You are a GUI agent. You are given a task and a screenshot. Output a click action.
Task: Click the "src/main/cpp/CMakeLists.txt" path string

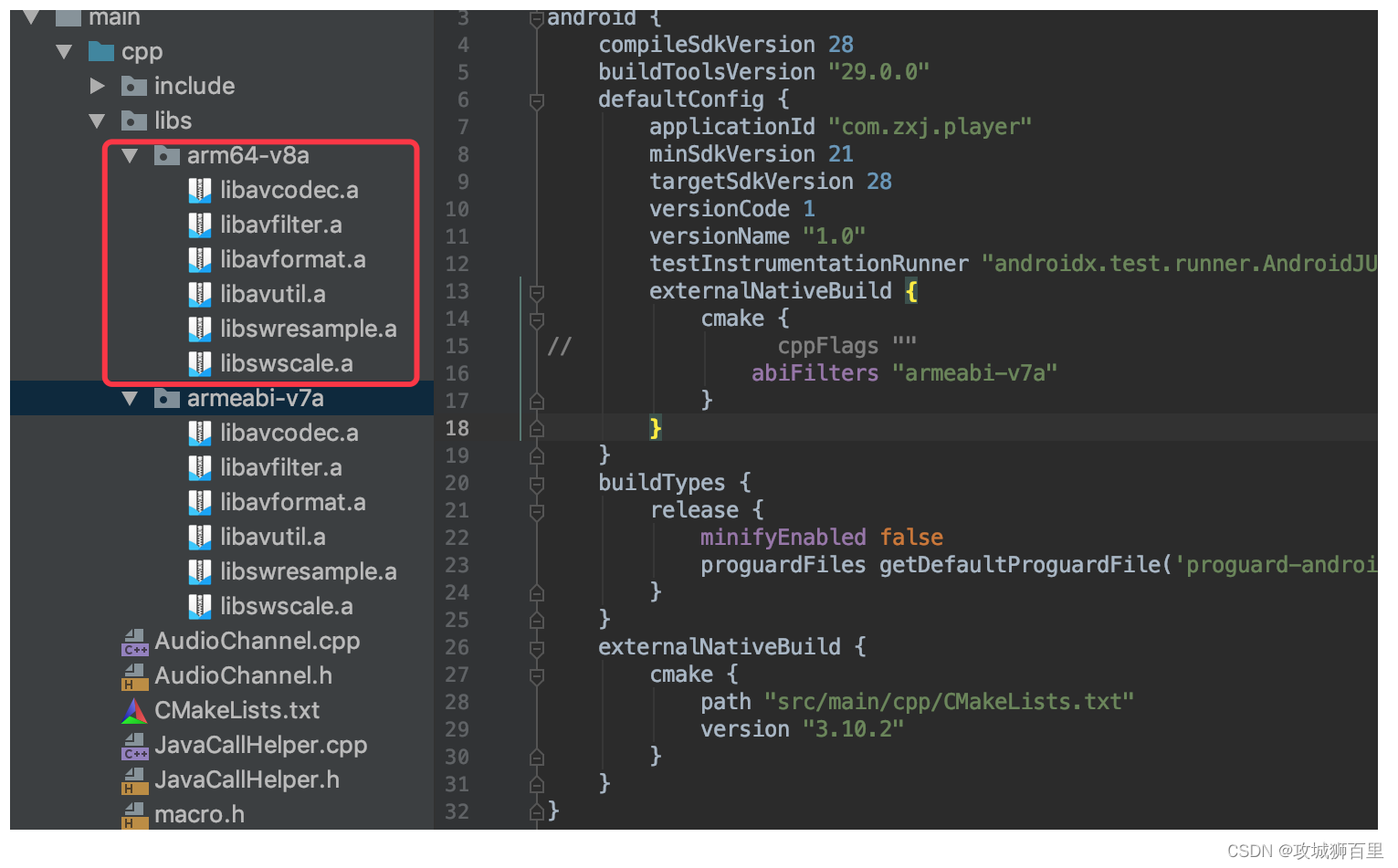point(950,702)
